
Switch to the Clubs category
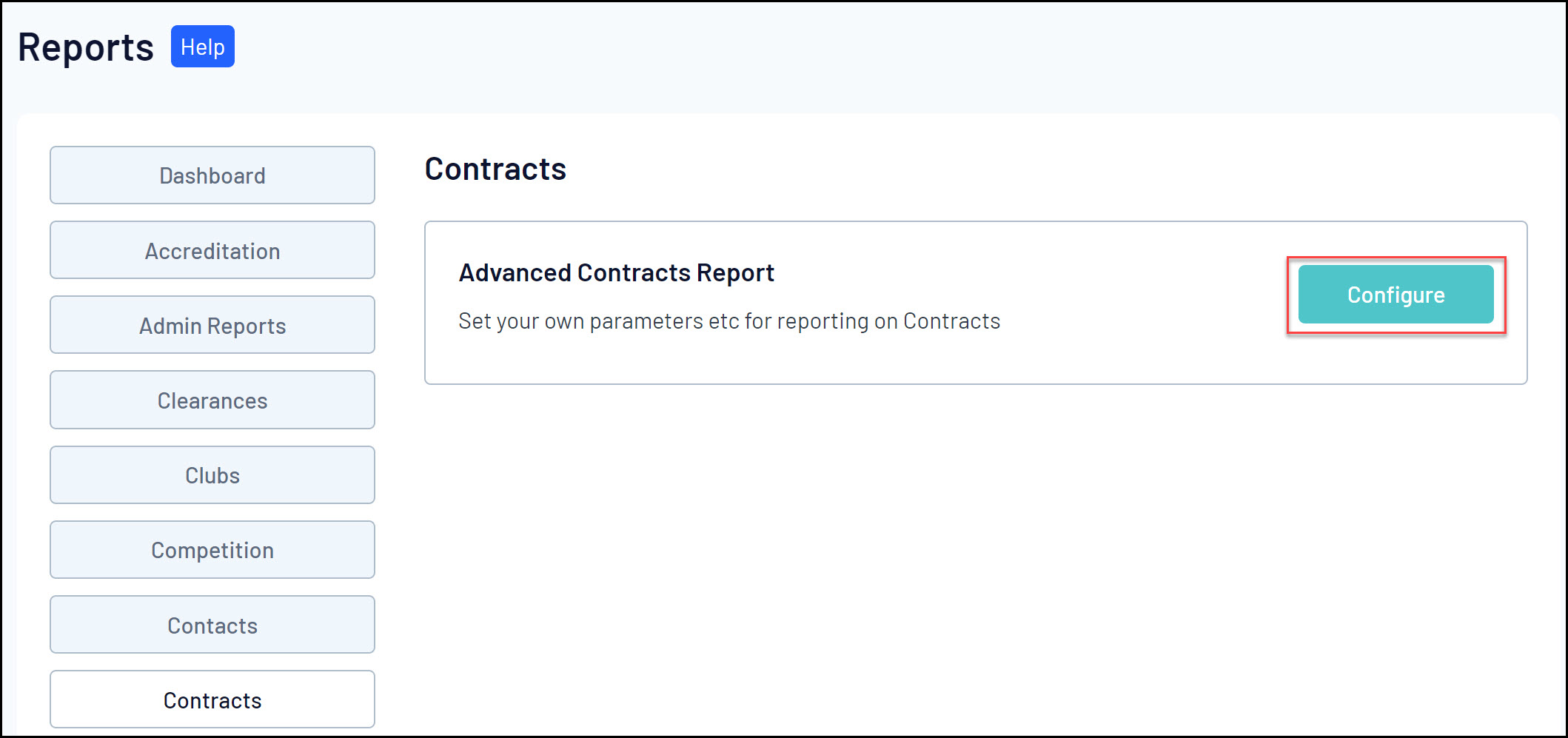tap(212, 474)
